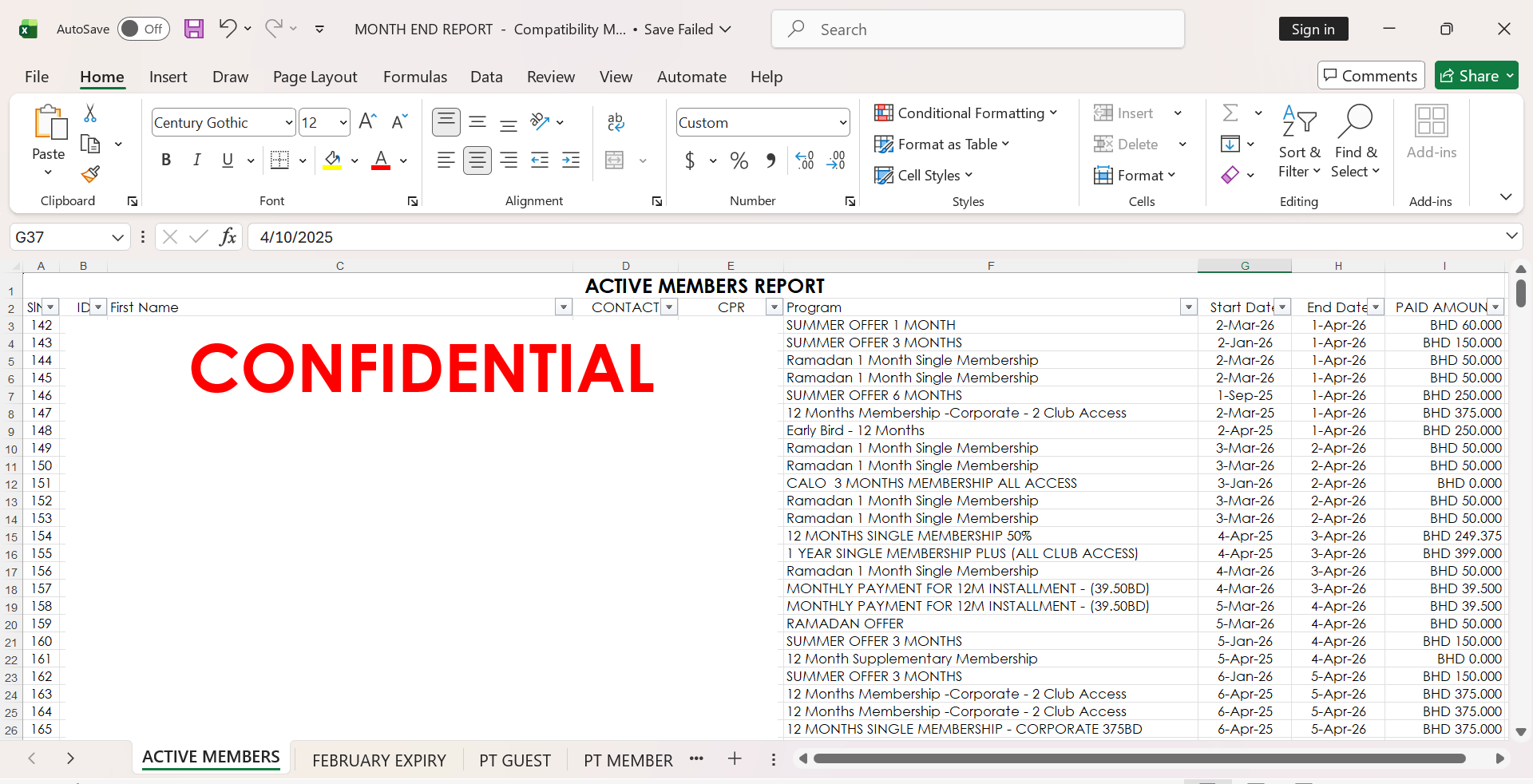Image resolution: width=1533 pixels, height=784 pixels.
Task: Switch to the Insert ribbon tab
Action: point(168,77)
